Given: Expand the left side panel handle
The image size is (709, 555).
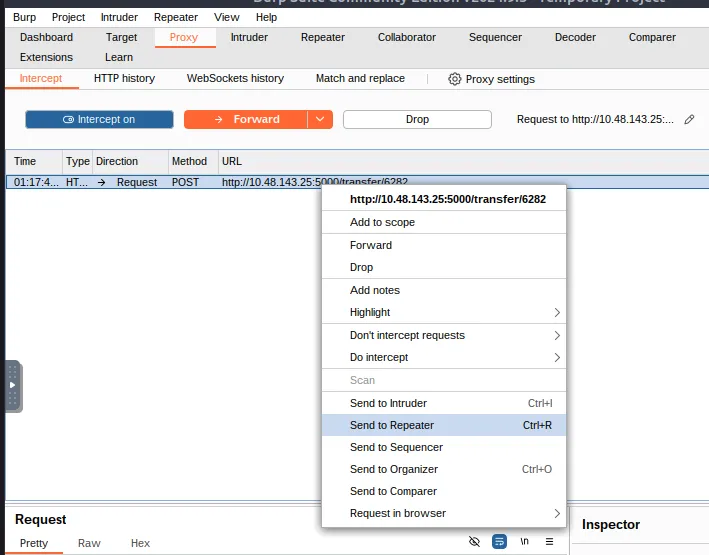Looking at the screenshot, I should coord(12,385).
